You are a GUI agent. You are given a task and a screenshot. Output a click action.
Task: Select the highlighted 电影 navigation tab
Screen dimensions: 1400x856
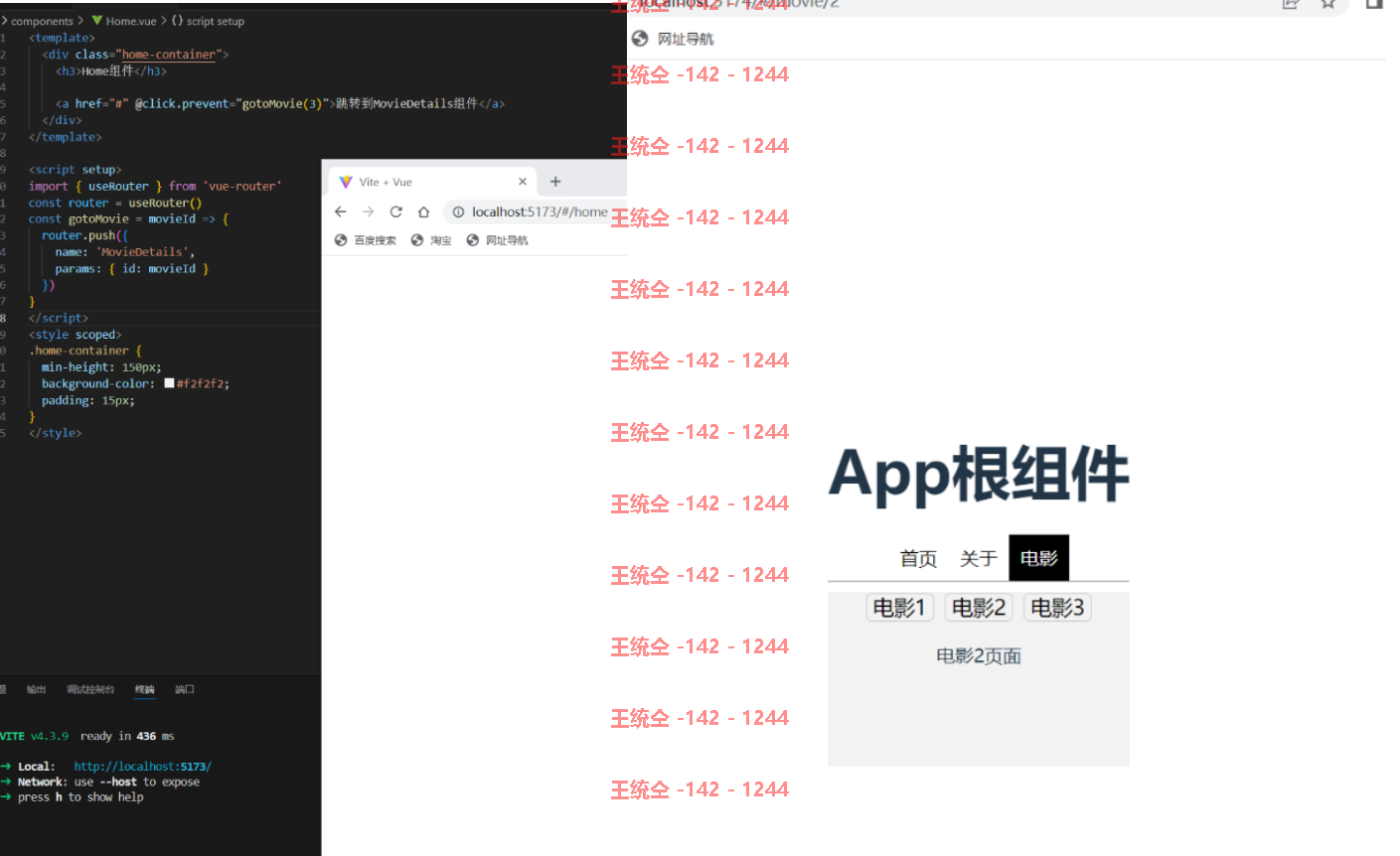(1038, 558)
